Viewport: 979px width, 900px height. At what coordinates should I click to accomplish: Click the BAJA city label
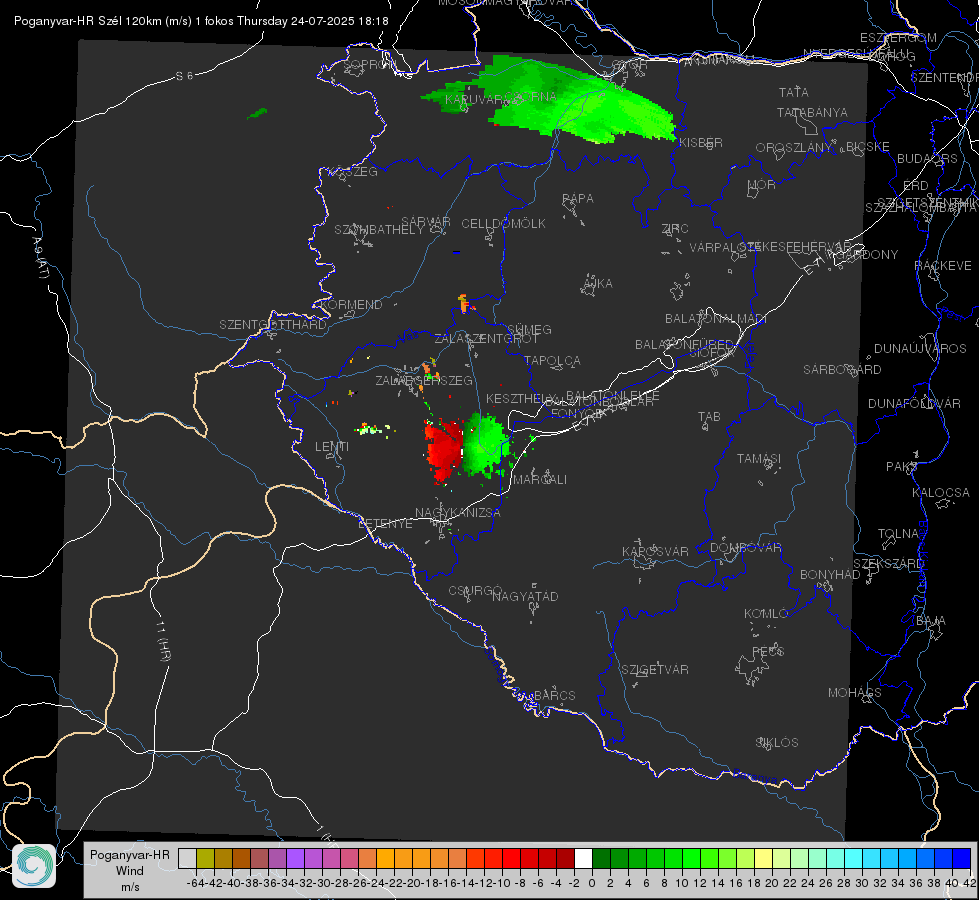pos(931,621)
